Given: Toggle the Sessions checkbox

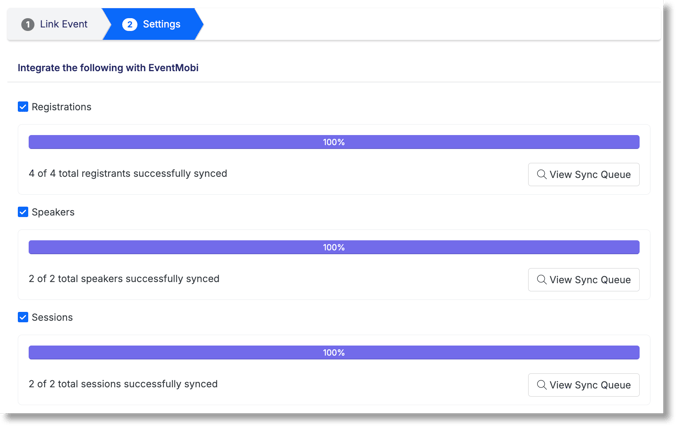Looking at the screenshot, I should tap(23, 317).
